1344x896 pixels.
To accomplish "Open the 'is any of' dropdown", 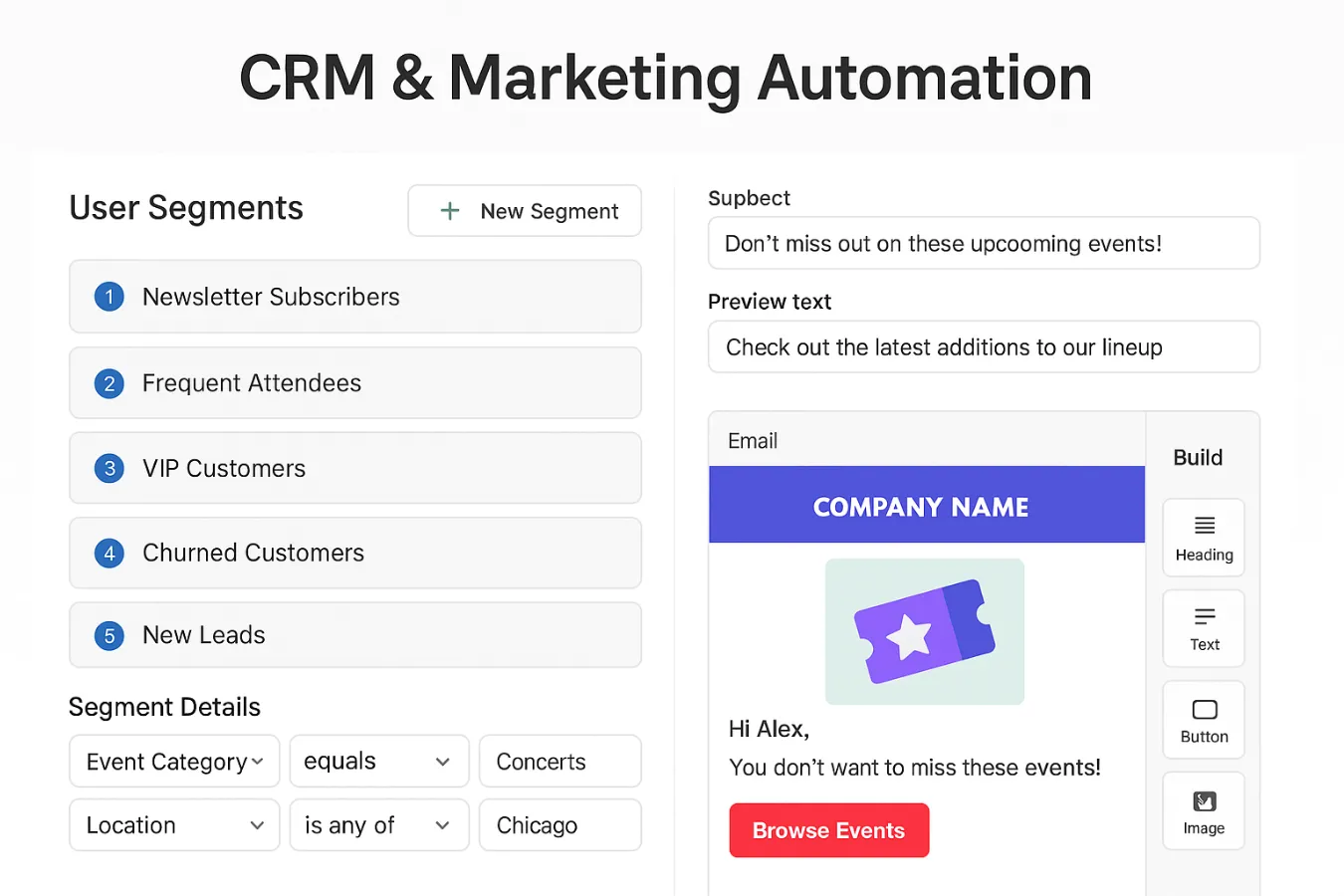I will [378, 824].
